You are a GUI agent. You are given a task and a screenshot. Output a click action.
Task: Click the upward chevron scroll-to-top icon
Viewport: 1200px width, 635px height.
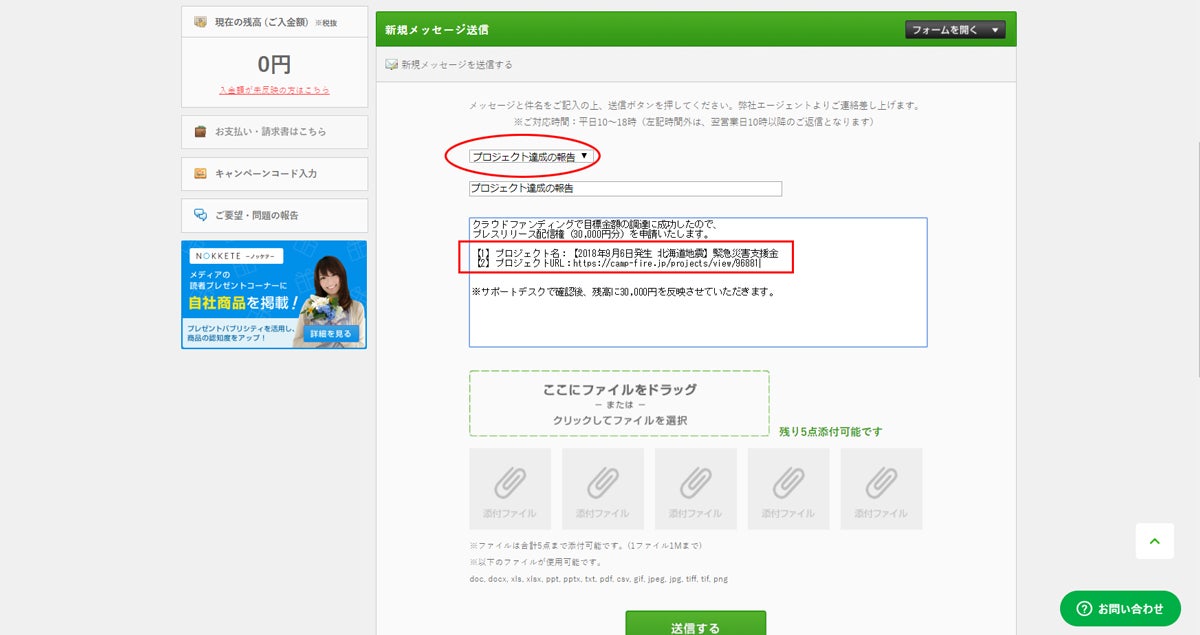pyautogui.click(x=1155, y=541)
